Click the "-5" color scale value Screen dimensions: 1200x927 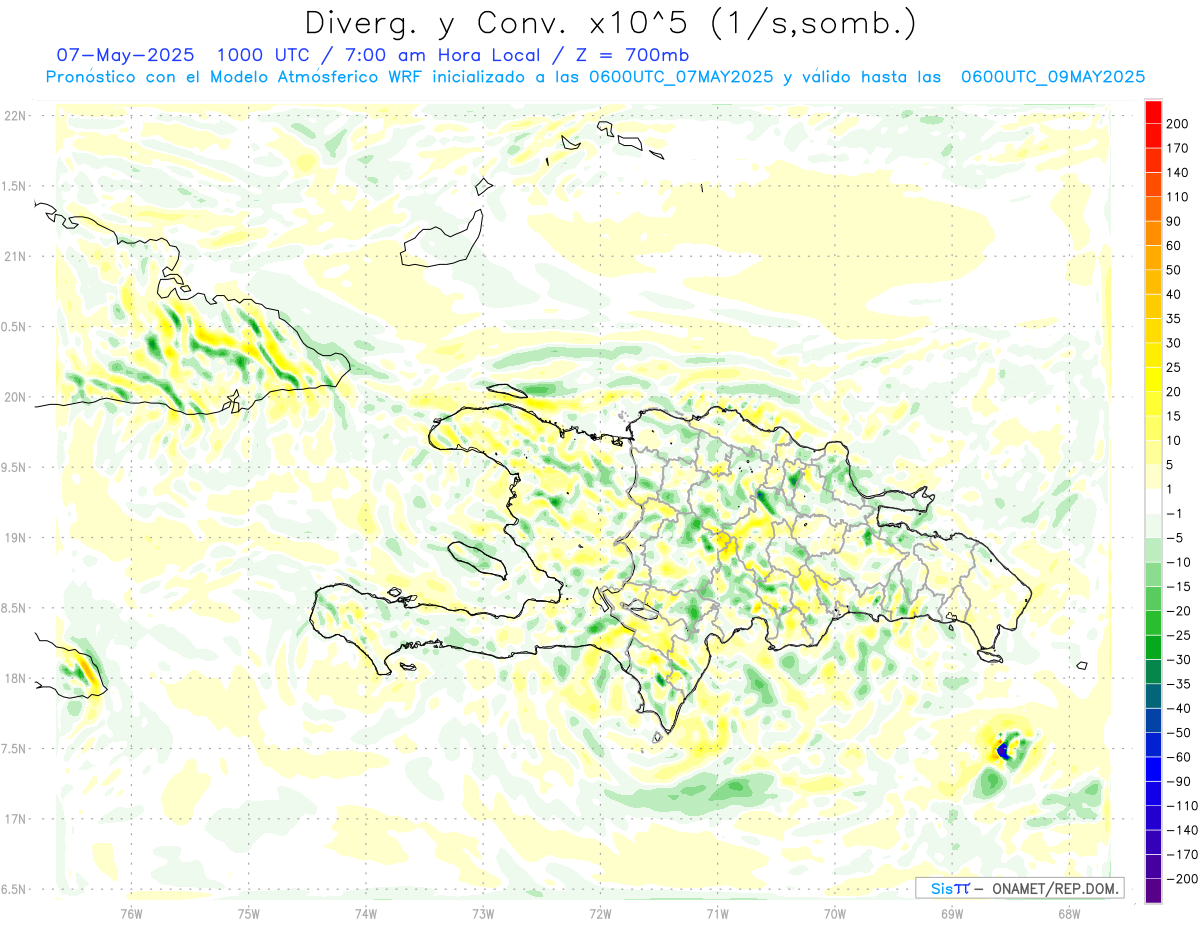point(1174,538)
